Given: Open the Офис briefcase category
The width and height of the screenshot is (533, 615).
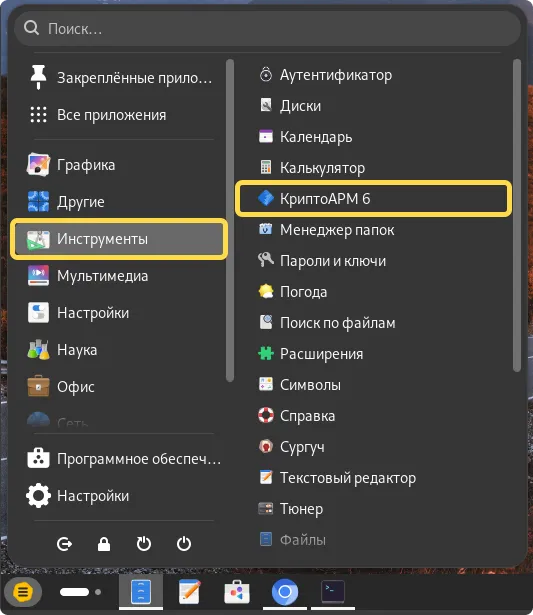Looking at the screenshot, I should point(121,387).
